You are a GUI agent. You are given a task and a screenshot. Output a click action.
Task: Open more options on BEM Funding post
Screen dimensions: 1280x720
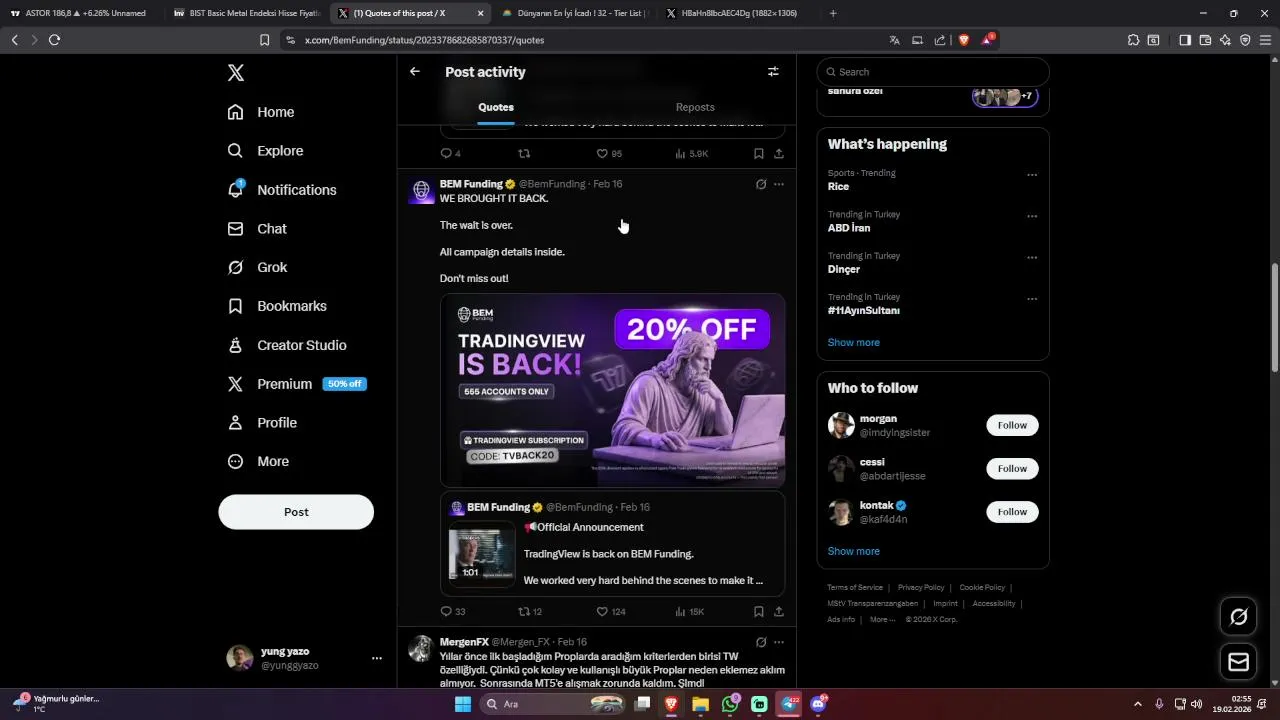(779, 184)
